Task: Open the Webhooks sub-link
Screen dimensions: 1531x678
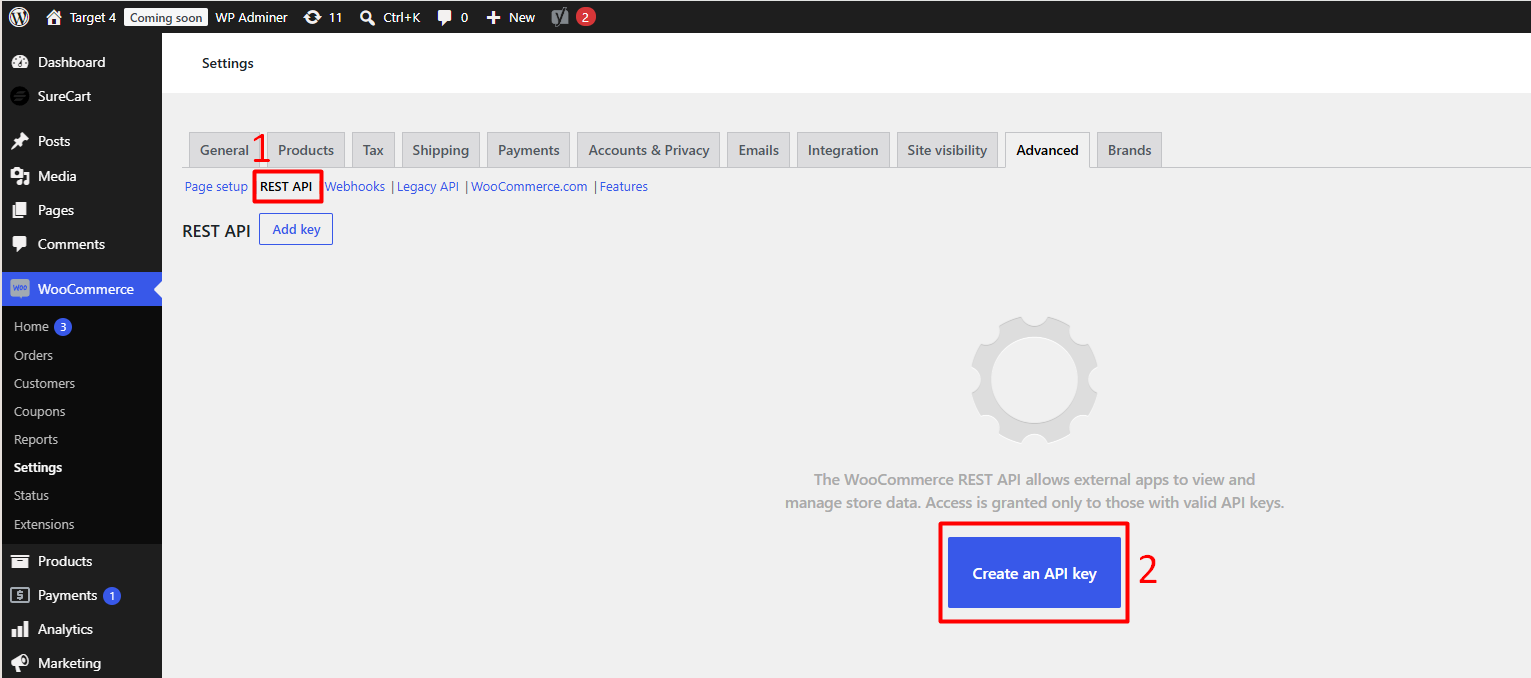Action: click(355, 187)
